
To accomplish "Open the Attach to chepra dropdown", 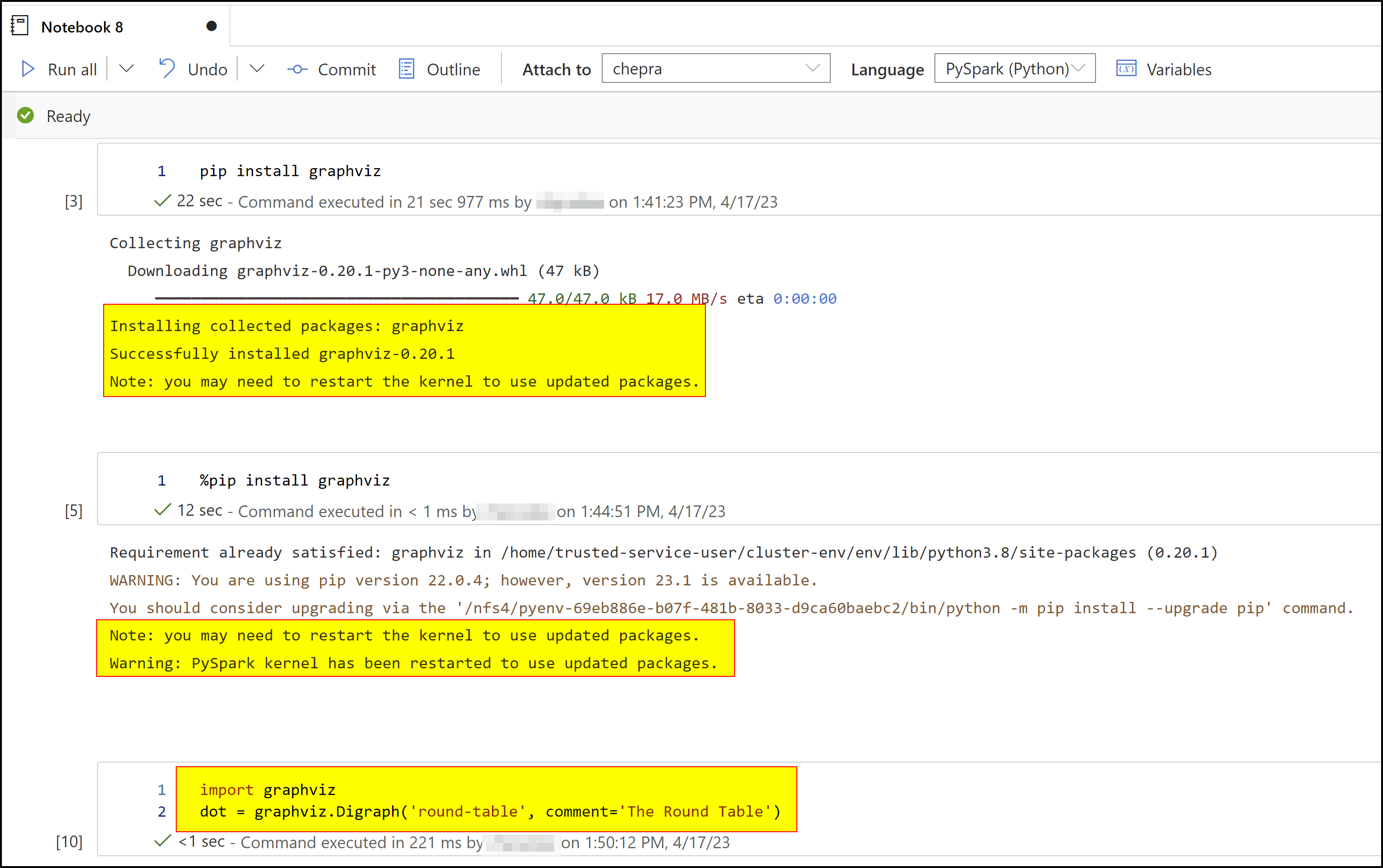I will (x=716, y=68).
